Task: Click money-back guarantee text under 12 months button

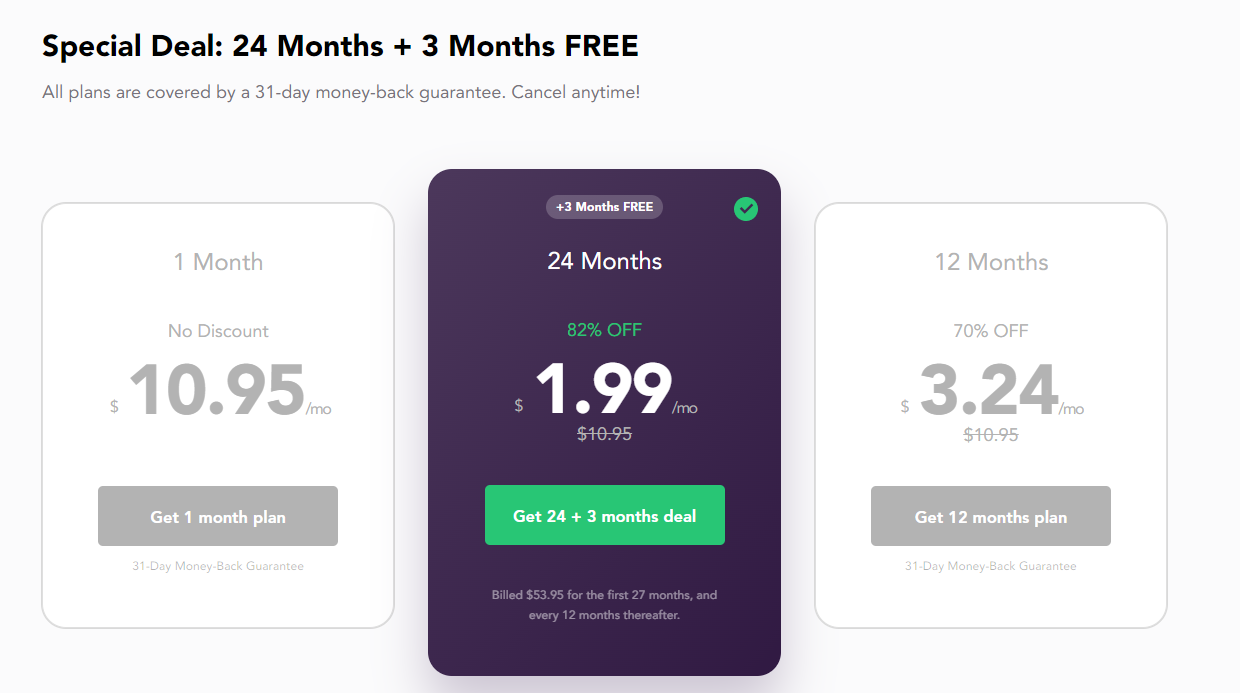Action: (x=991, y=566)
